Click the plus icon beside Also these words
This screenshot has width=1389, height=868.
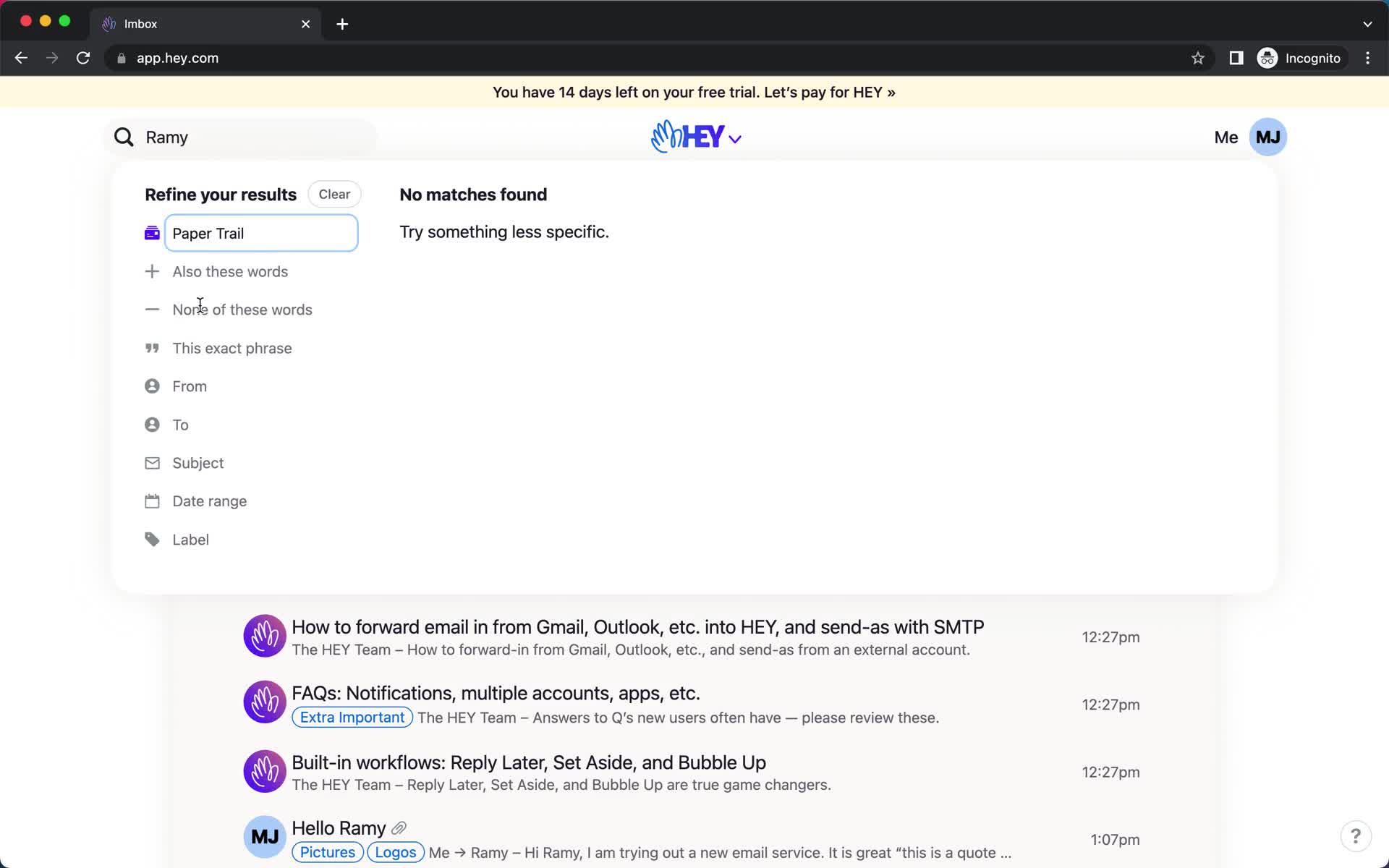(152, 271)
